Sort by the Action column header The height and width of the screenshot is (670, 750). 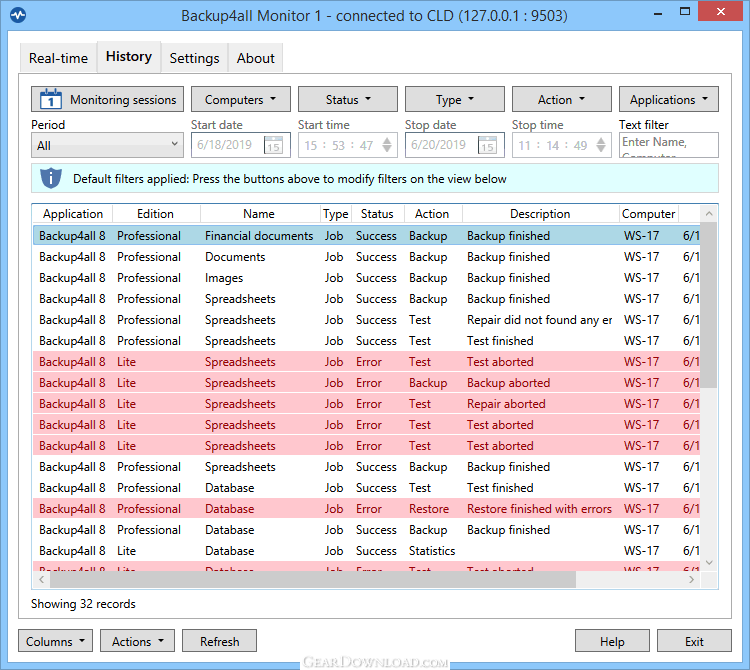click(432, 214)
